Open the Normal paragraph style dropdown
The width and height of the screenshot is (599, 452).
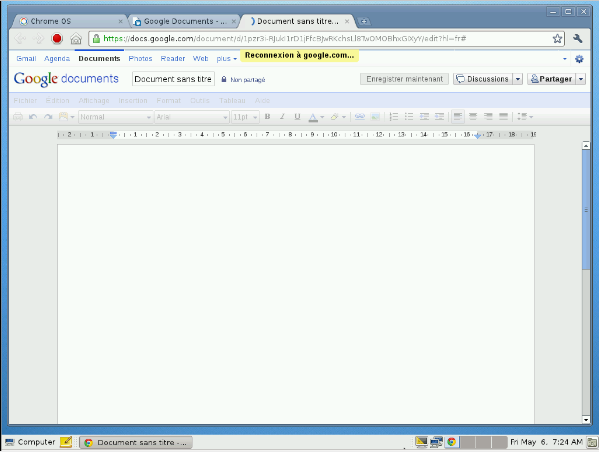(115, 117)
